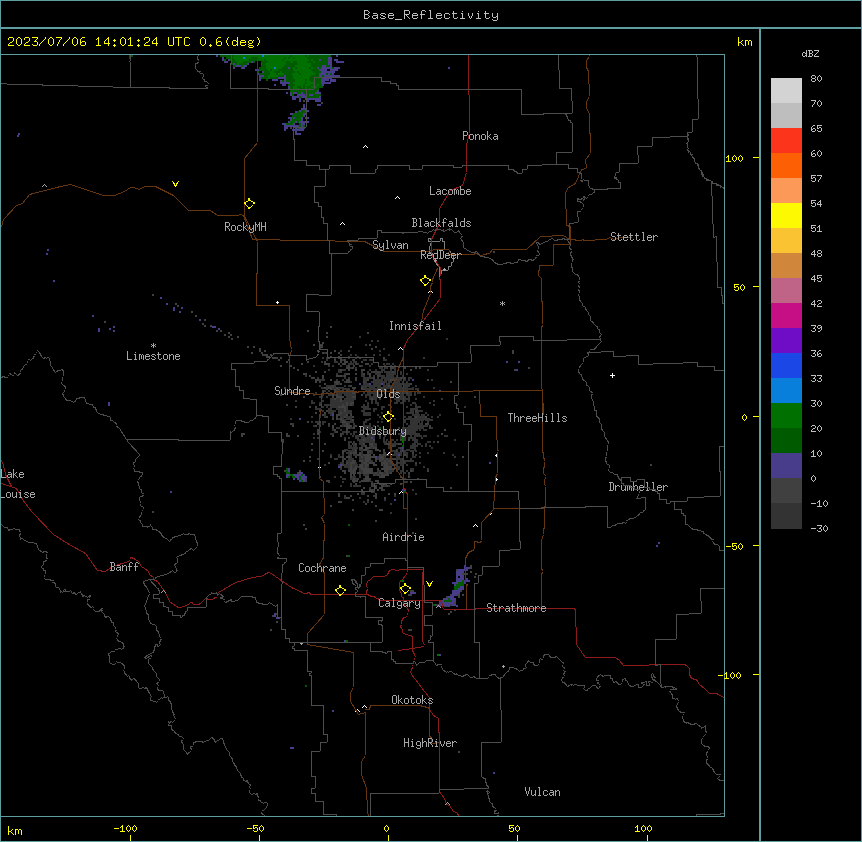Click the white plus marker west of Drumheller
The width and height of the screenshot is (862, 842).
click(x=612, y=375)
